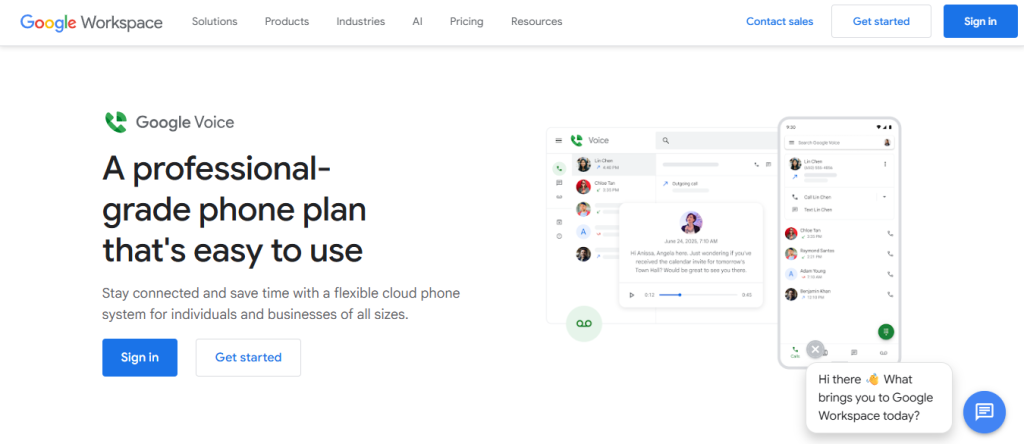Click the Google Voice phone logo icon
The image size is (1024, 444).
(x=116, y=122)
